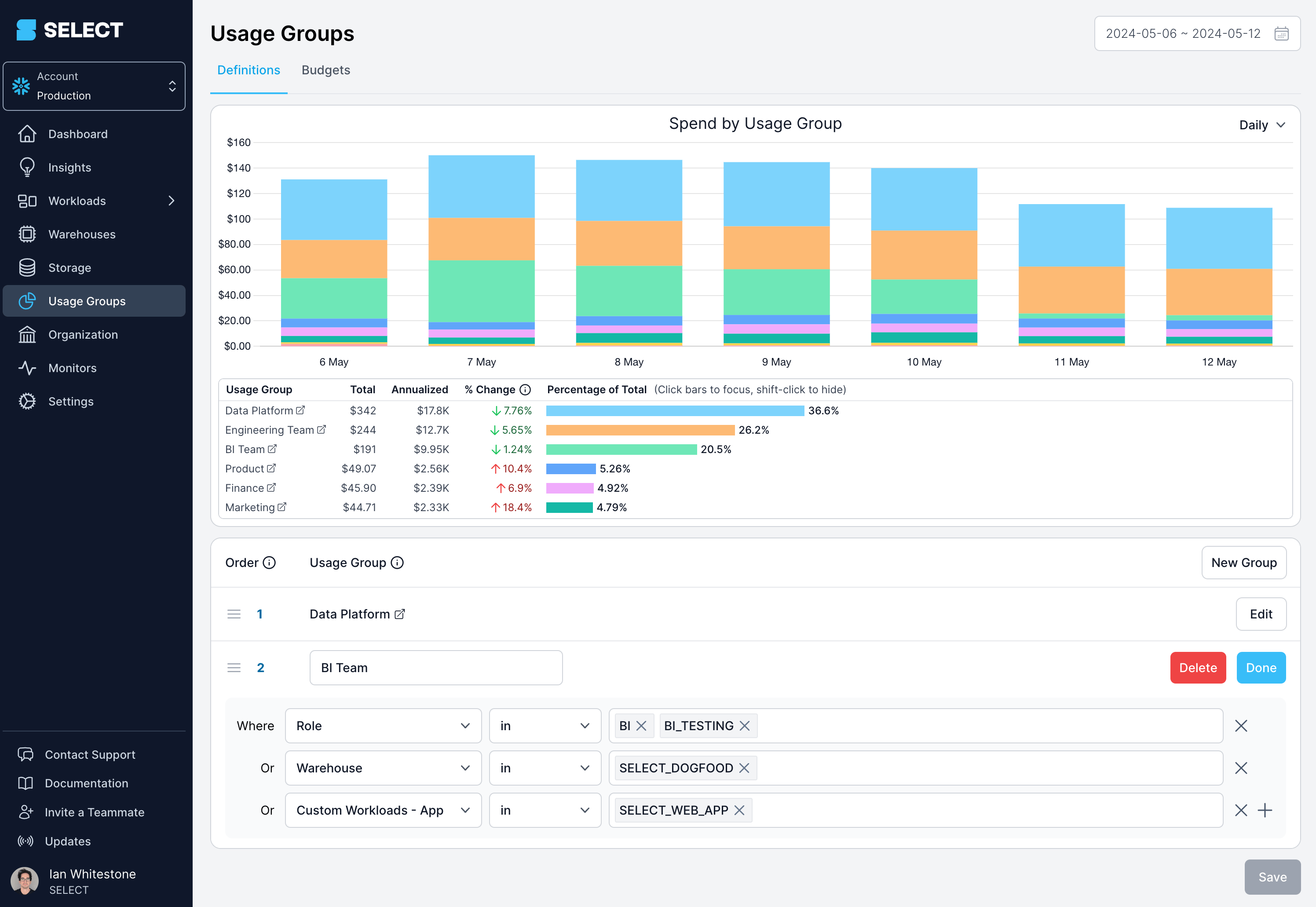The image size is (1316, 907).
Task: Expand the Daily frequency dropdown
Action: tap(1263, 124)
